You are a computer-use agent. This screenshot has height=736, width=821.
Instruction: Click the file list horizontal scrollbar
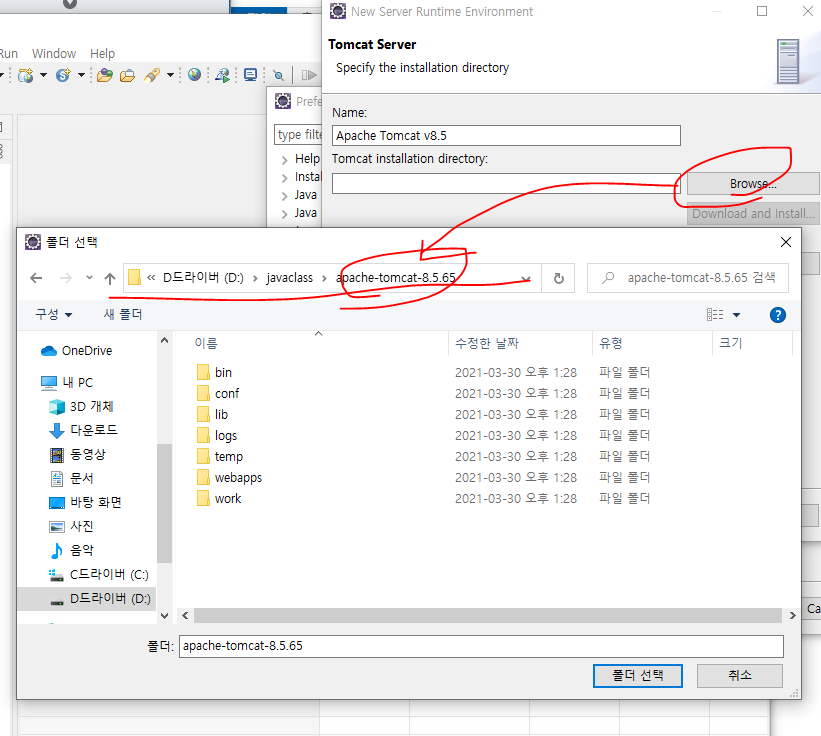click(x=487, y=616)
